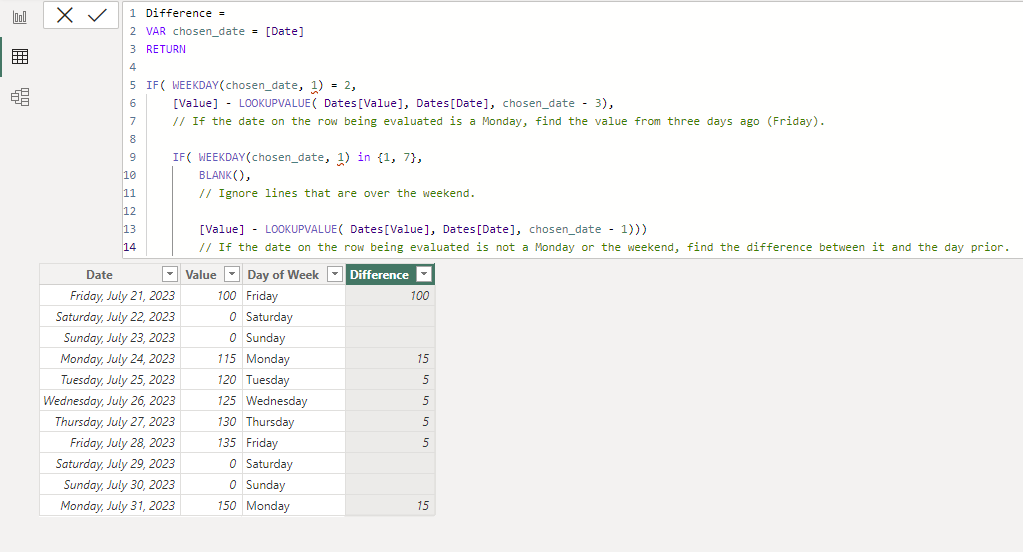The width and height of the screenshot is (1023, 552).
Task: Commit the formula with the checkmark icon
Action: pos(97,15)
